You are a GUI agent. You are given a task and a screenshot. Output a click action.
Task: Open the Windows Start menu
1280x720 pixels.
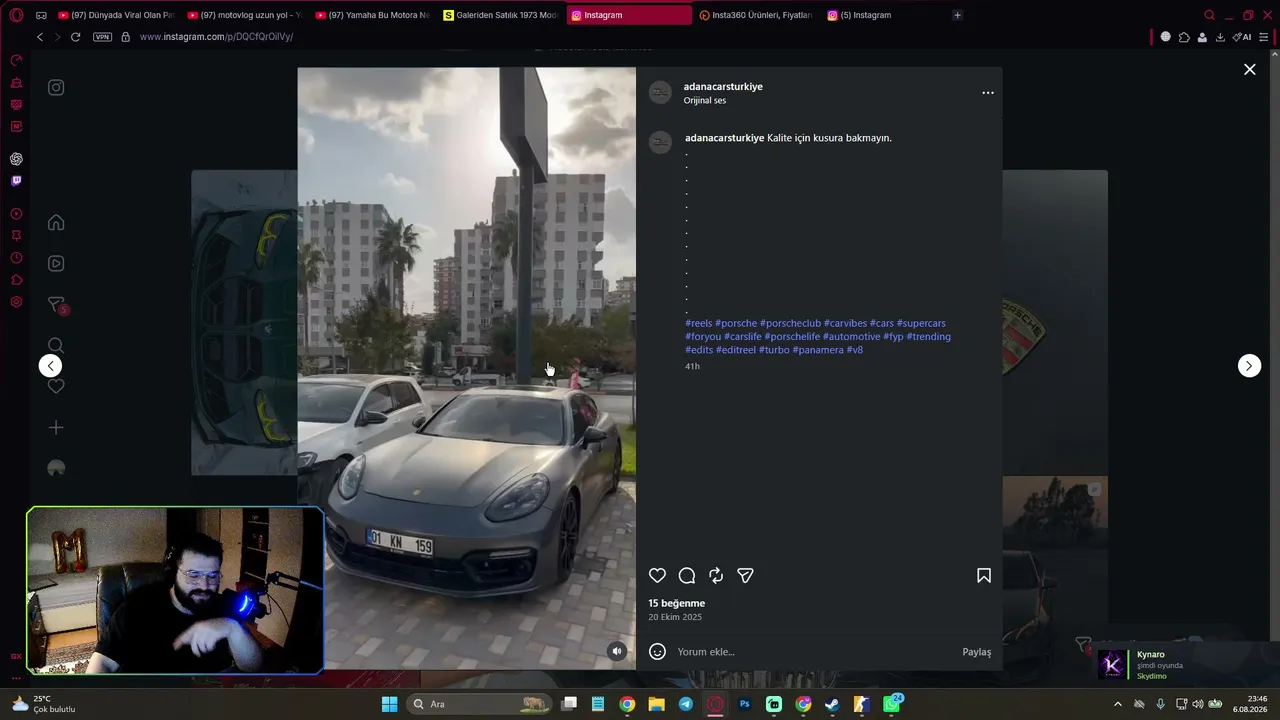[x=389, y=704]
